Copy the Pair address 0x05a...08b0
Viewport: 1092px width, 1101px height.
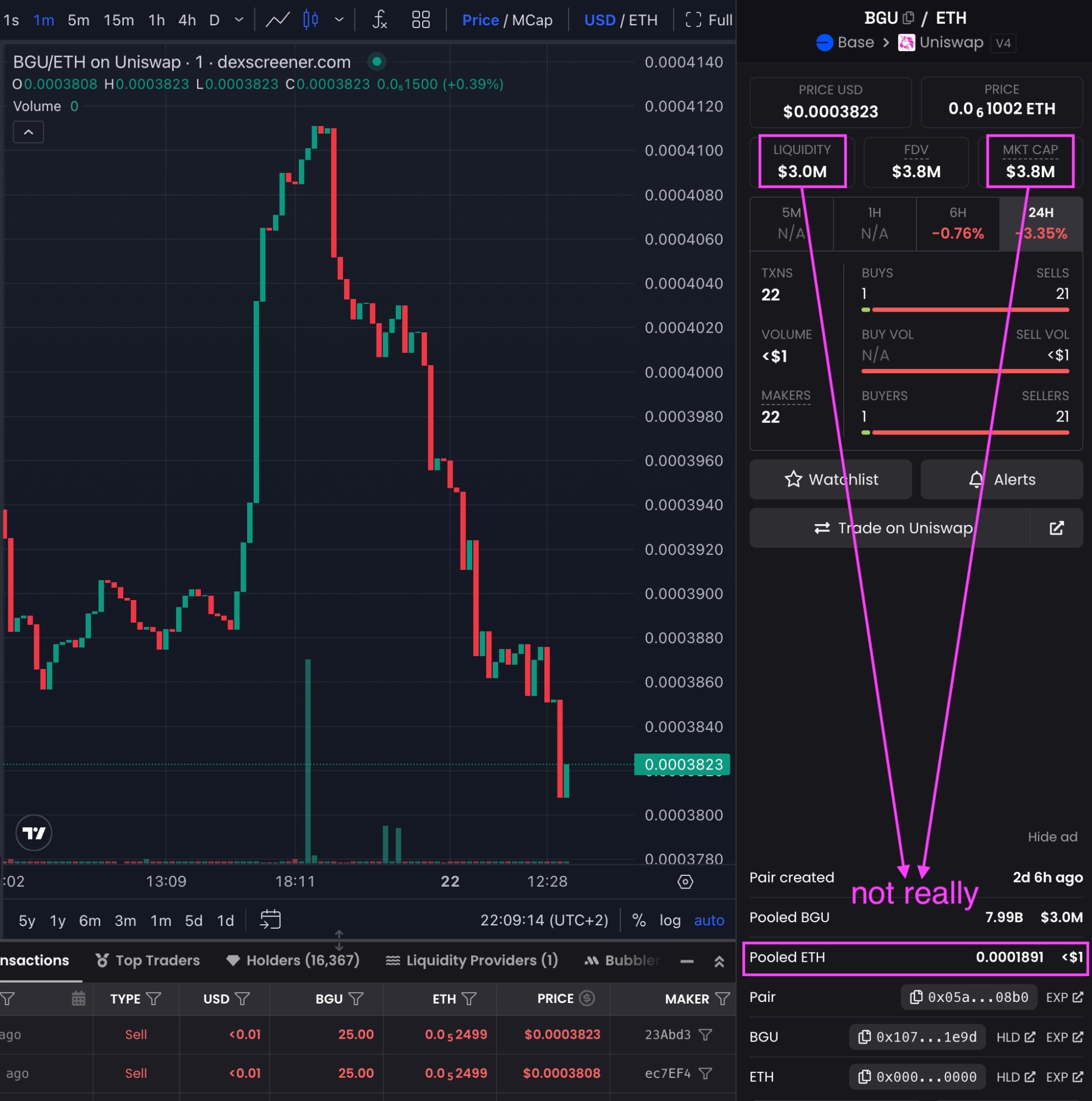[x=968, y=997]
